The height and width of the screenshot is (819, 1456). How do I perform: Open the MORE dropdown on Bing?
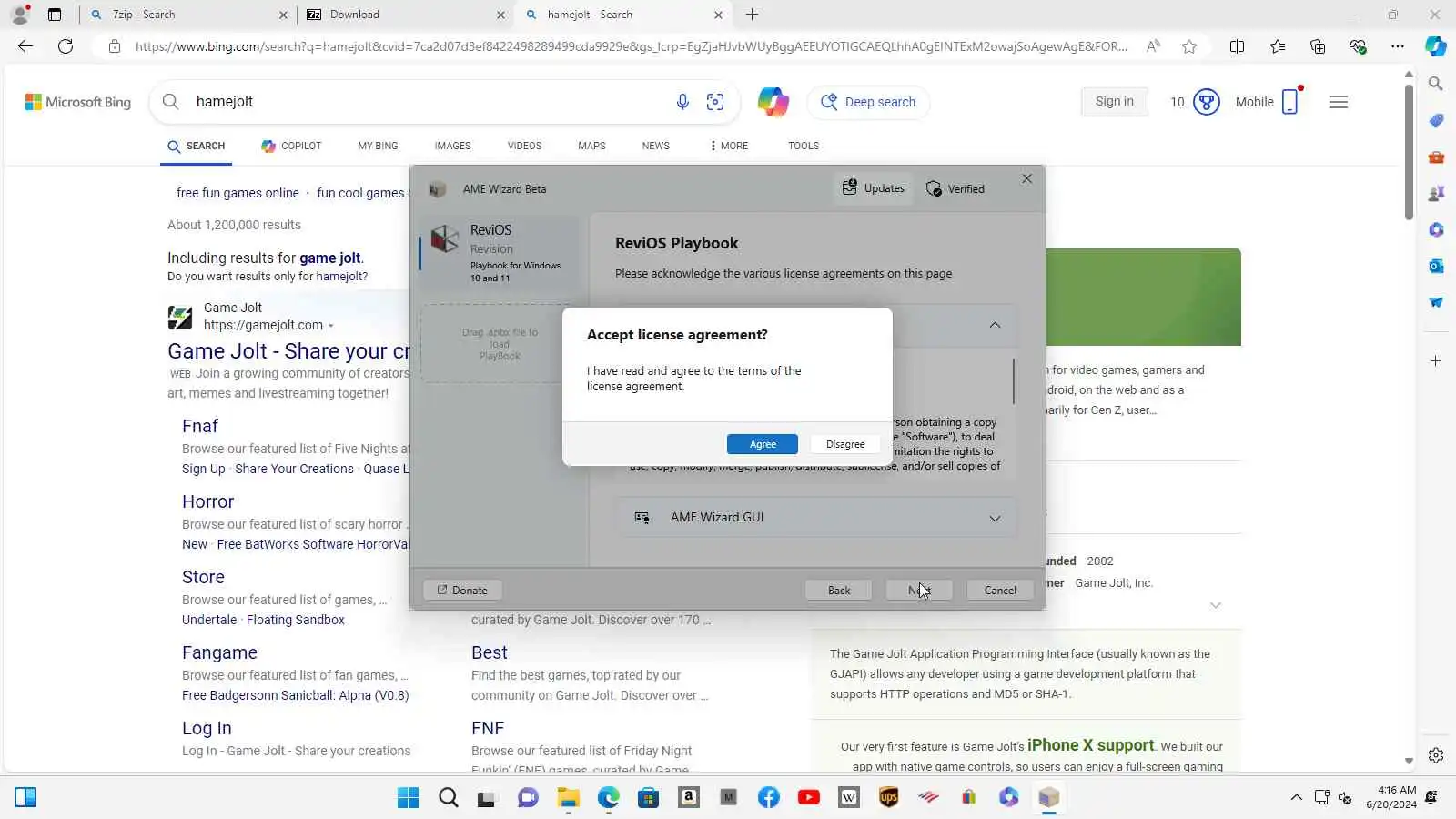pos(729,146)
